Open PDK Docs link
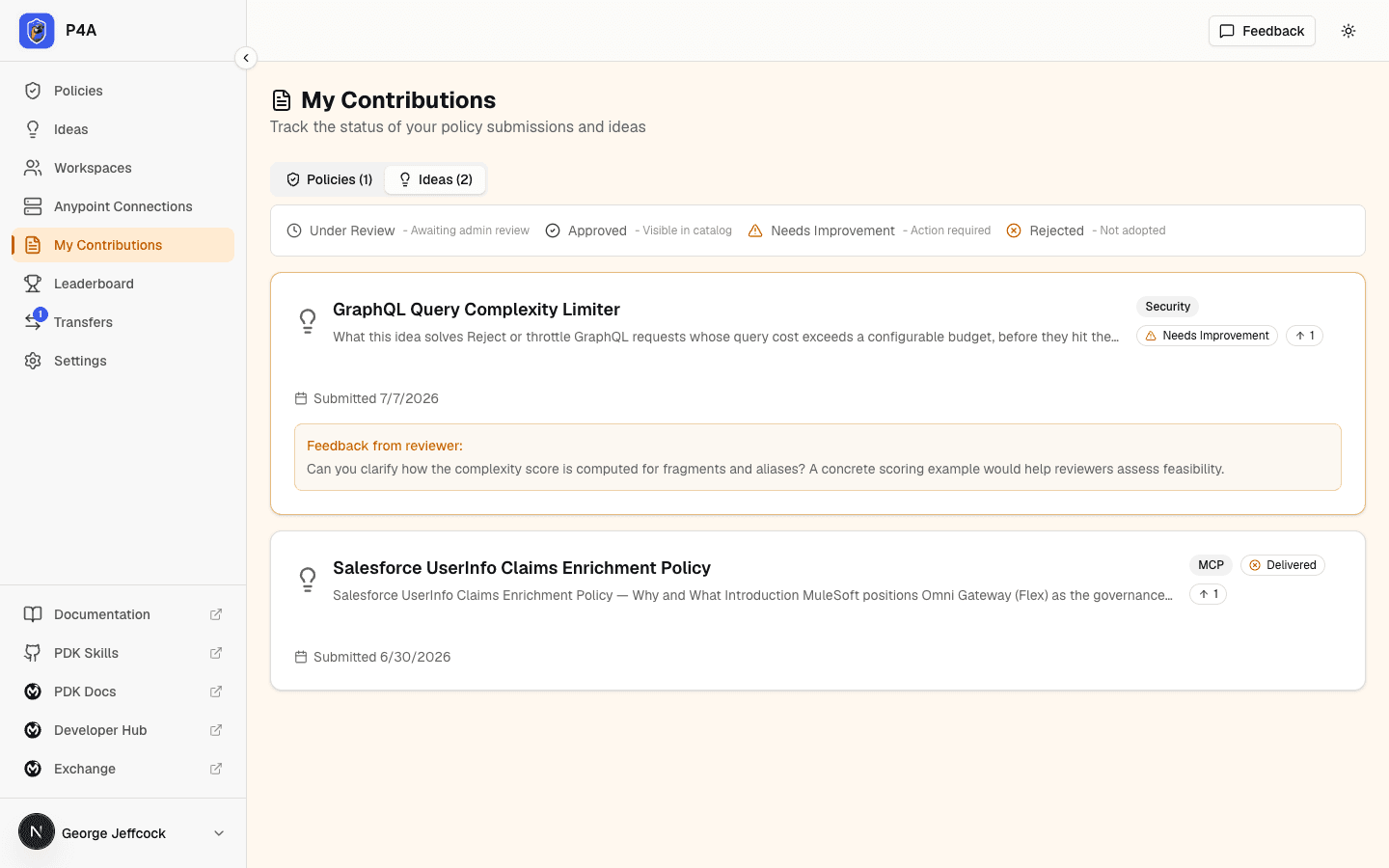This screenshot has height=868, width=1389. (123, 692)
